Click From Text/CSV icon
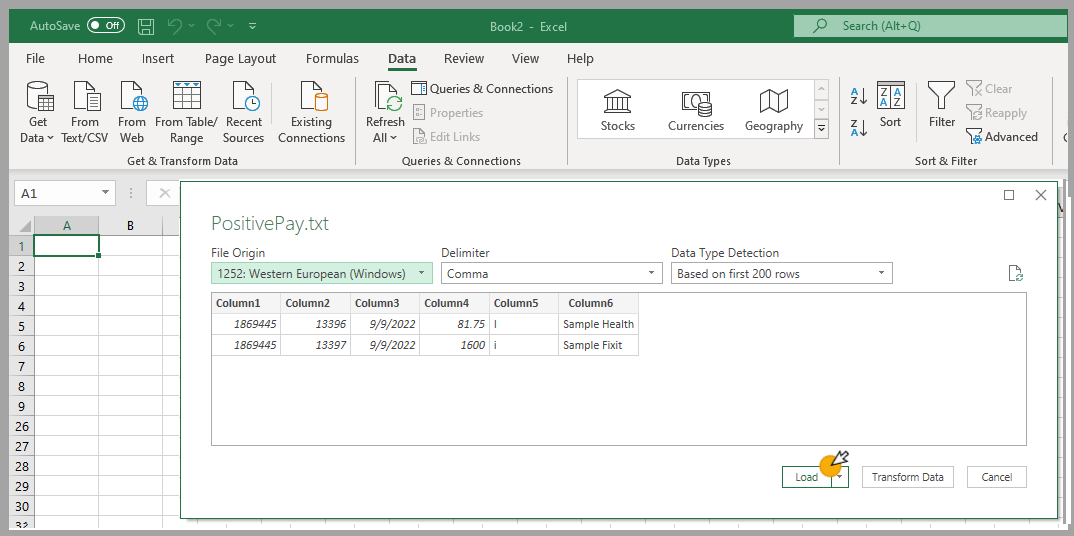 (85, 113)
